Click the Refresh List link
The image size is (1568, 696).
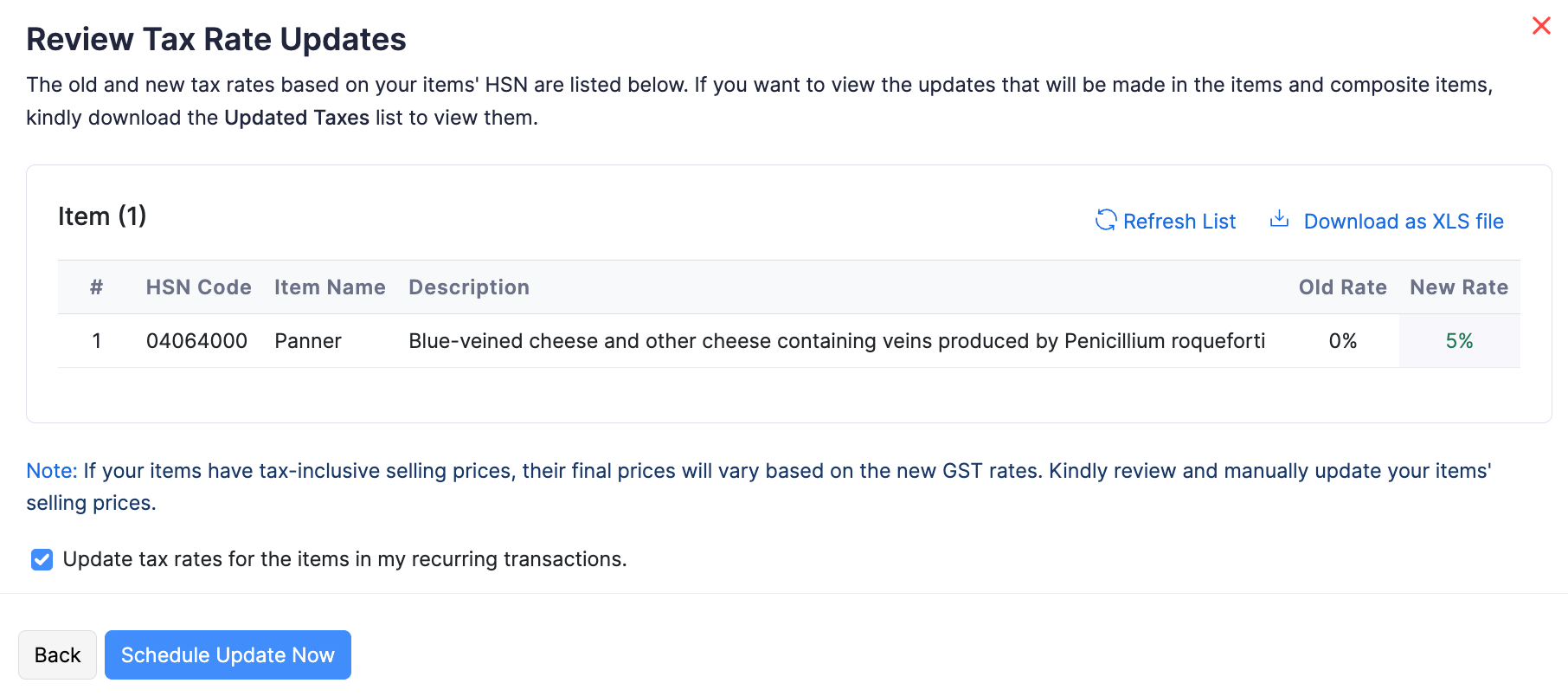click(1179, 221)
